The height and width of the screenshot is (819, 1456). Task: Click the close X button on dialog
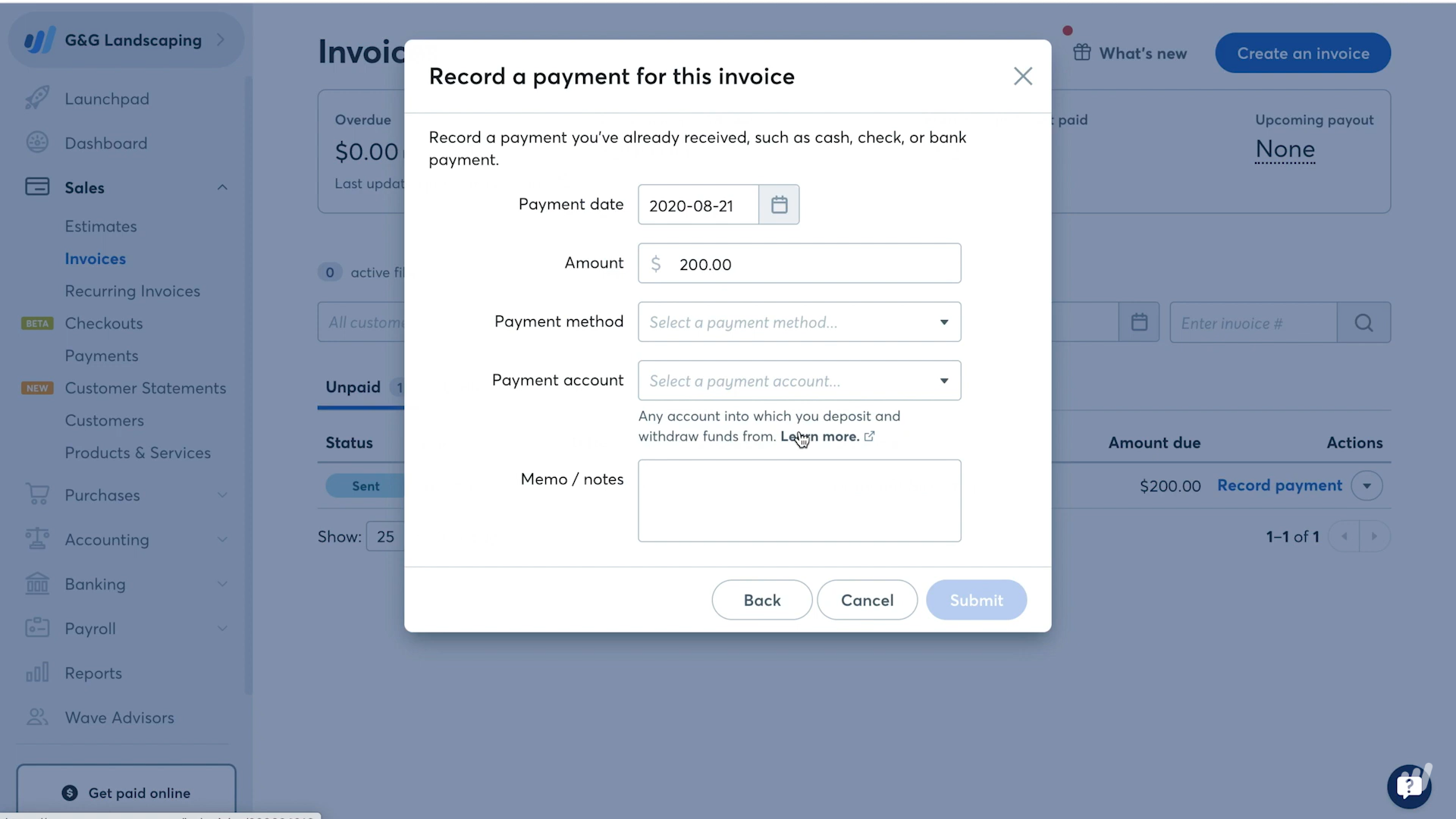[x=1023, y=76]
